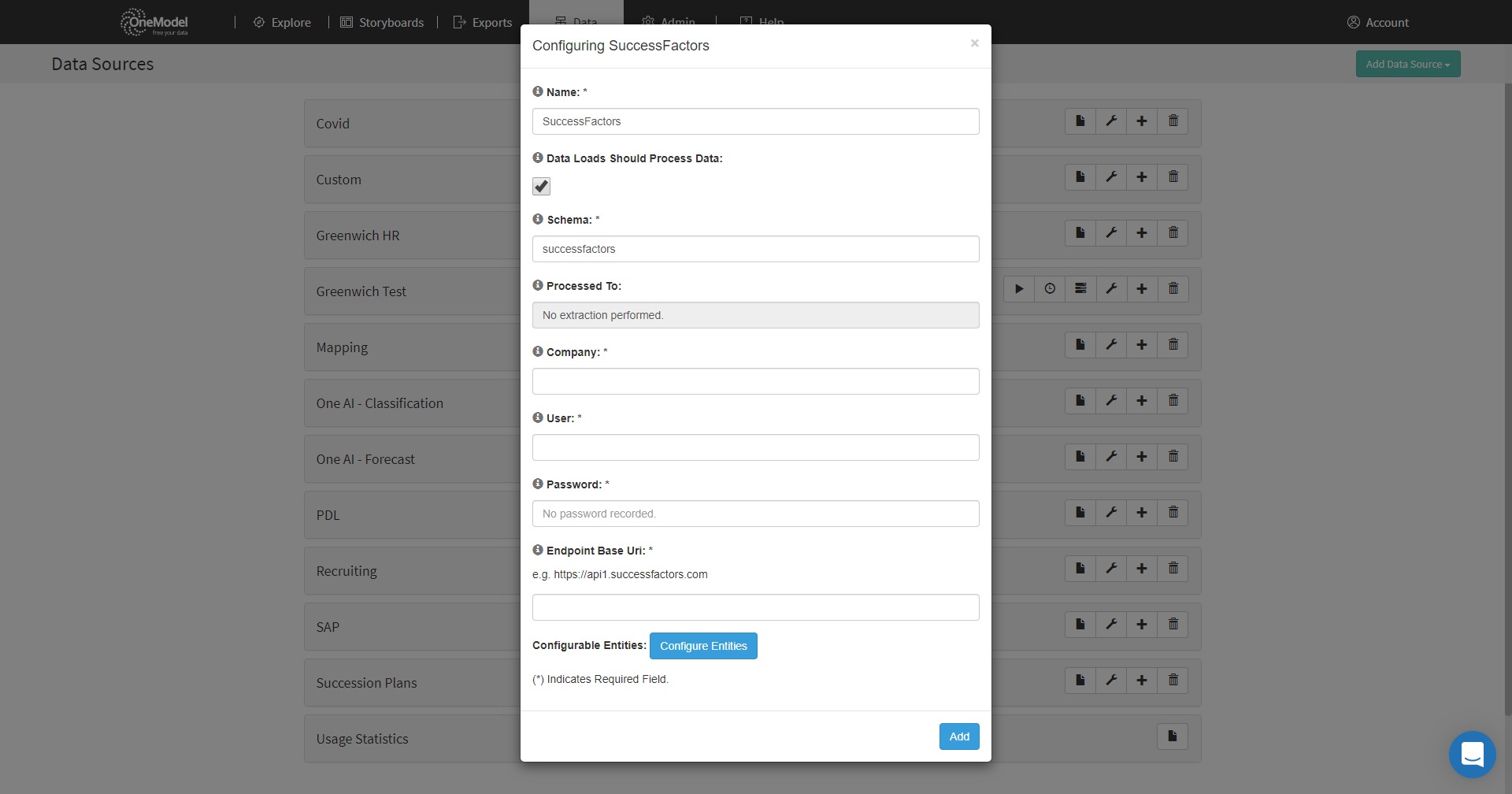Click the Configure Entities button
The image size is (1512, 794).
pos(703,646)
